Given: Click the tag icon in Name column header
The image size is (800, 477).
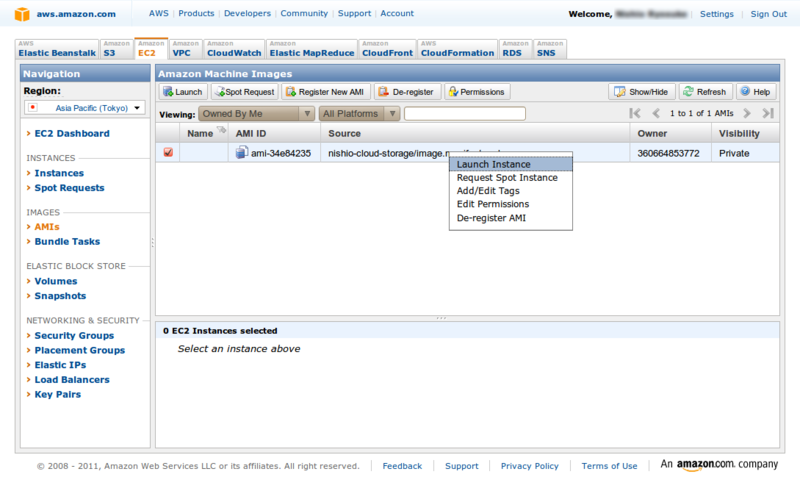Looking at the screenshot, I should (221, 130).
